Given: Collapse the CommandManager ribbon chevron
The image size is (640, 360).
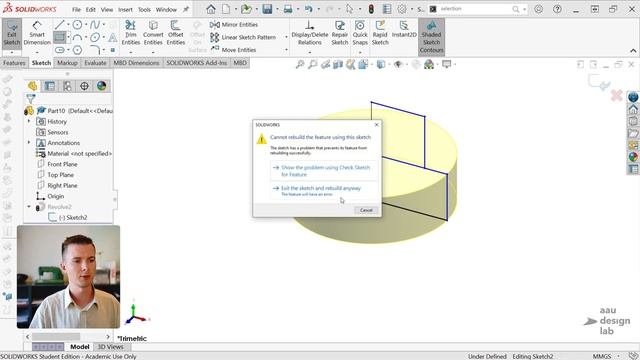Looking at the screenshot, I should click(x=633, y=51).
